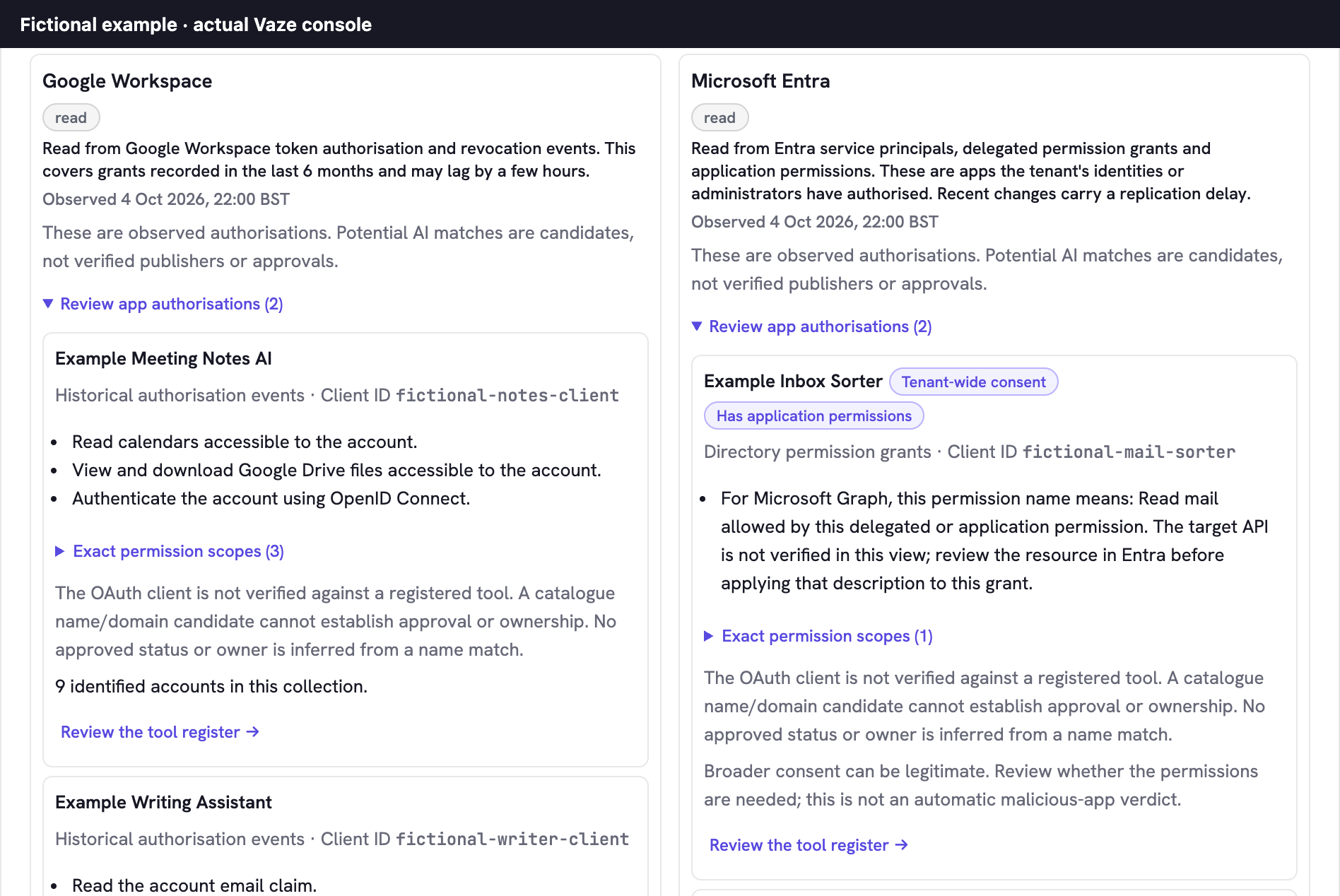Click the read tag under Microsoft Entra

pos(720,117)
